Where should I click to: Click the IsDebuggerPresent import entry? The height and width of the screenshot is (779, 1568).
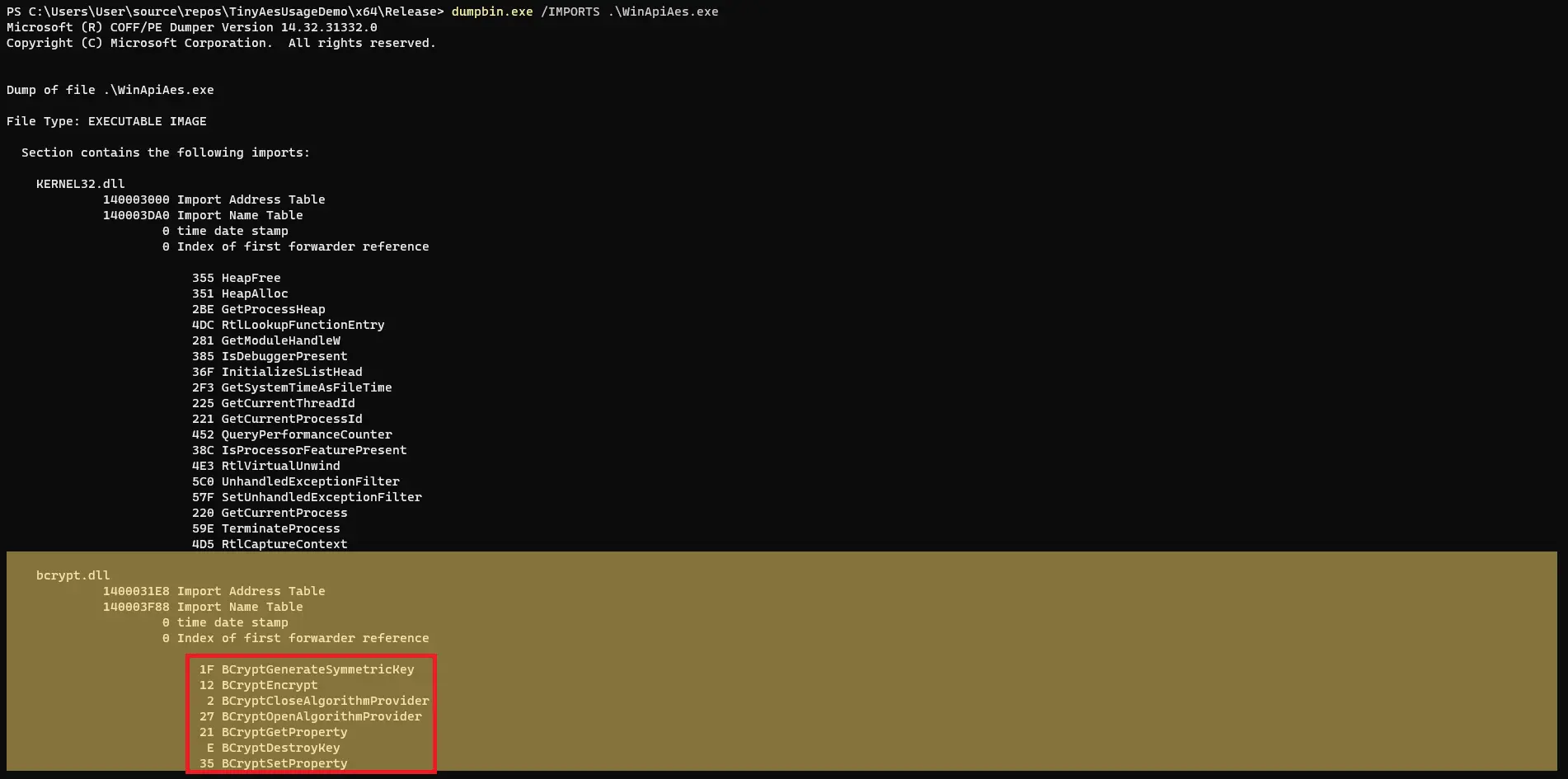coord(270,356)
